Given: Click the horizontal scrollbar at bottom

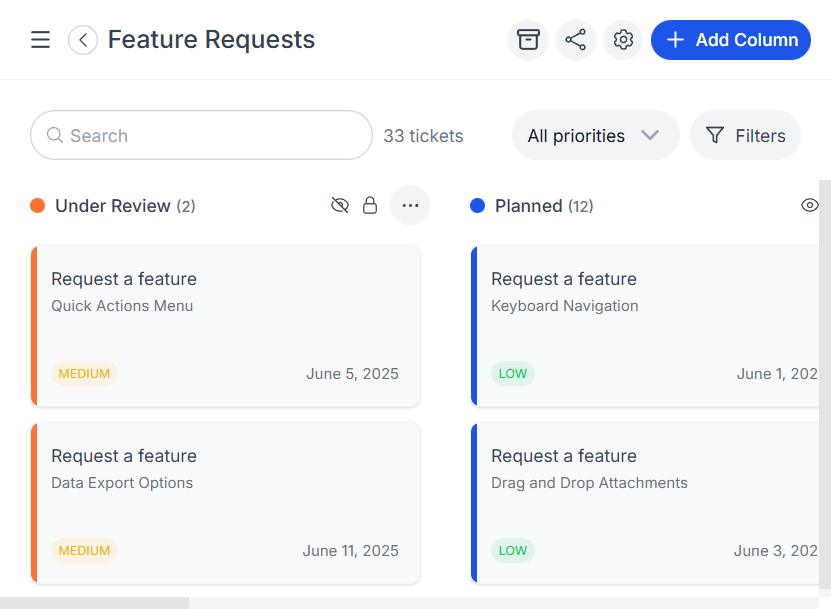Looking at the screenshot, I should tap(95, 603).
